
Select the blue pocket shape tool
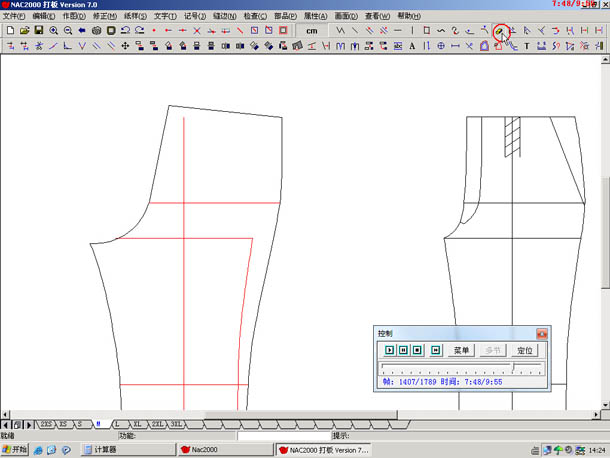click(484, 46)
